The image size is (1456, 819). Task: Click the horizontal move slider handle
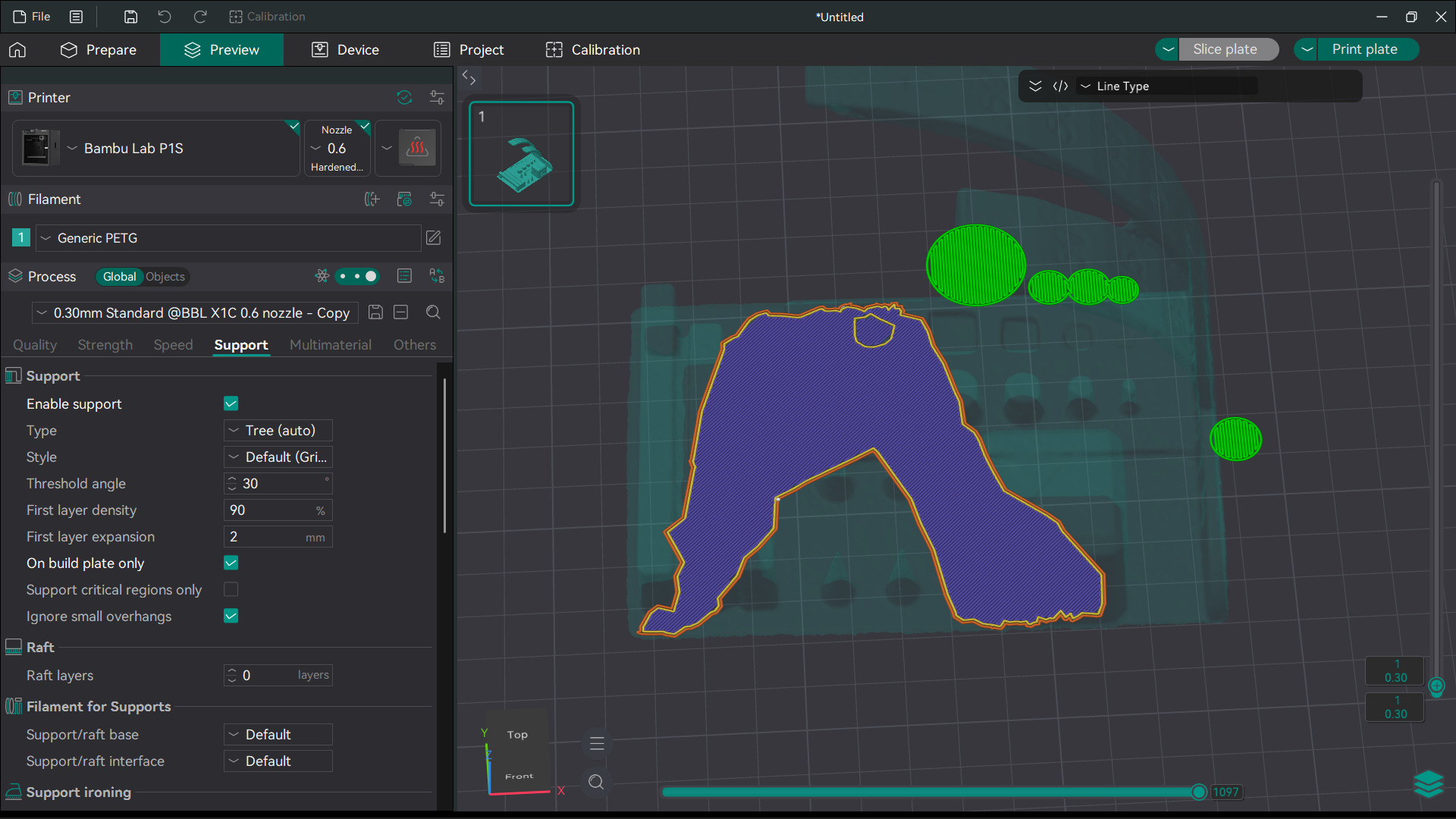(1199, 792)
